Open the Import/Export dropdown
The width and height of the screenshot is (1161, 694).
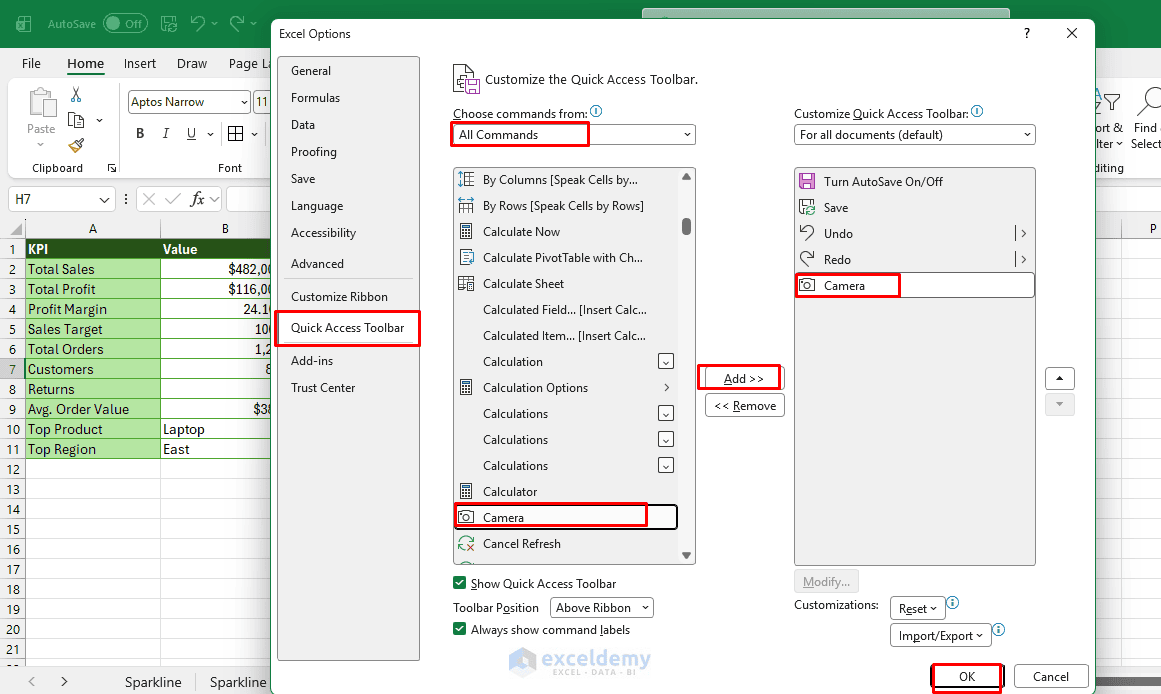tap(940, 635)
